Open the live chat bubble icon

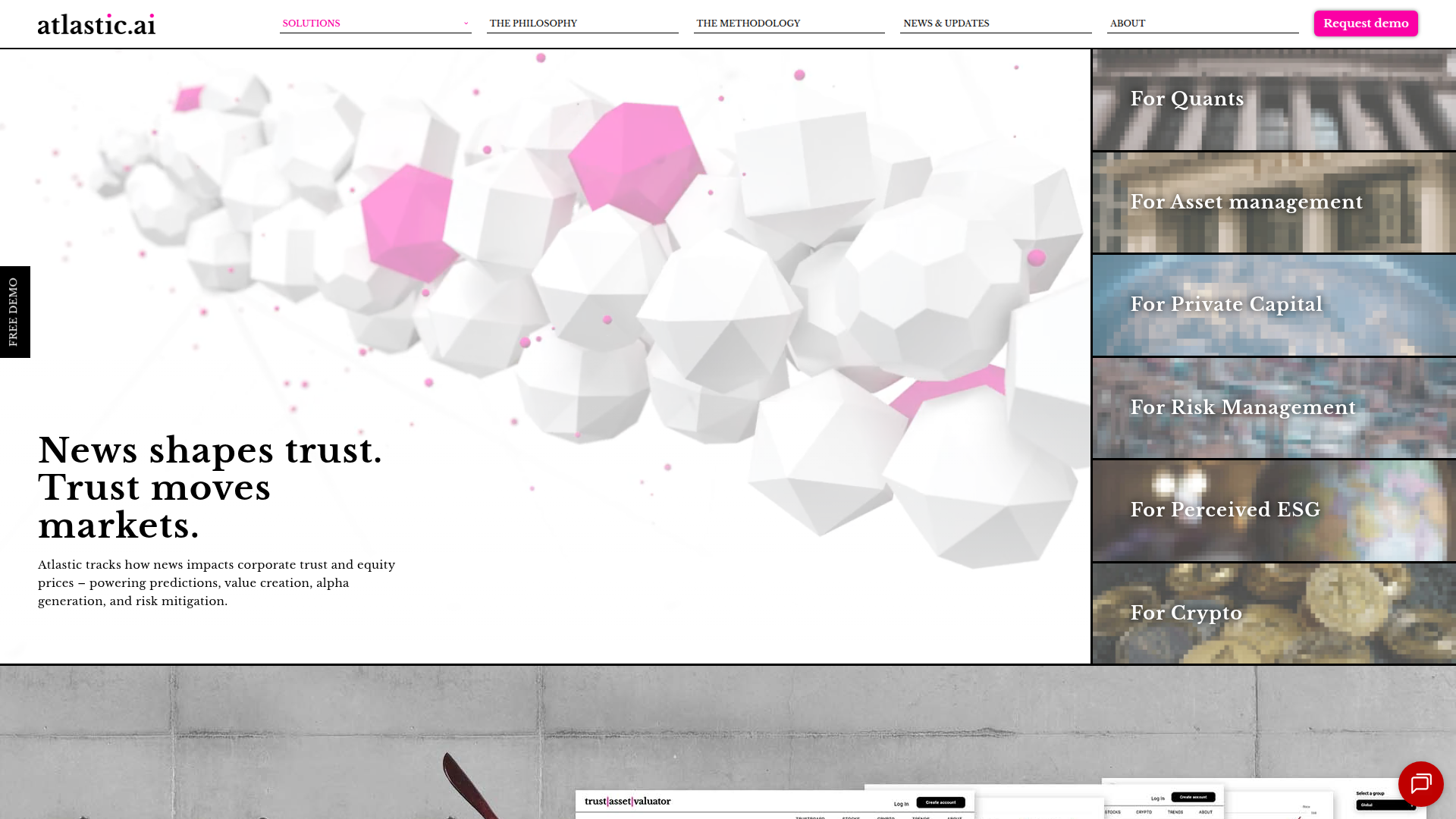click(x=1420, y=783)
